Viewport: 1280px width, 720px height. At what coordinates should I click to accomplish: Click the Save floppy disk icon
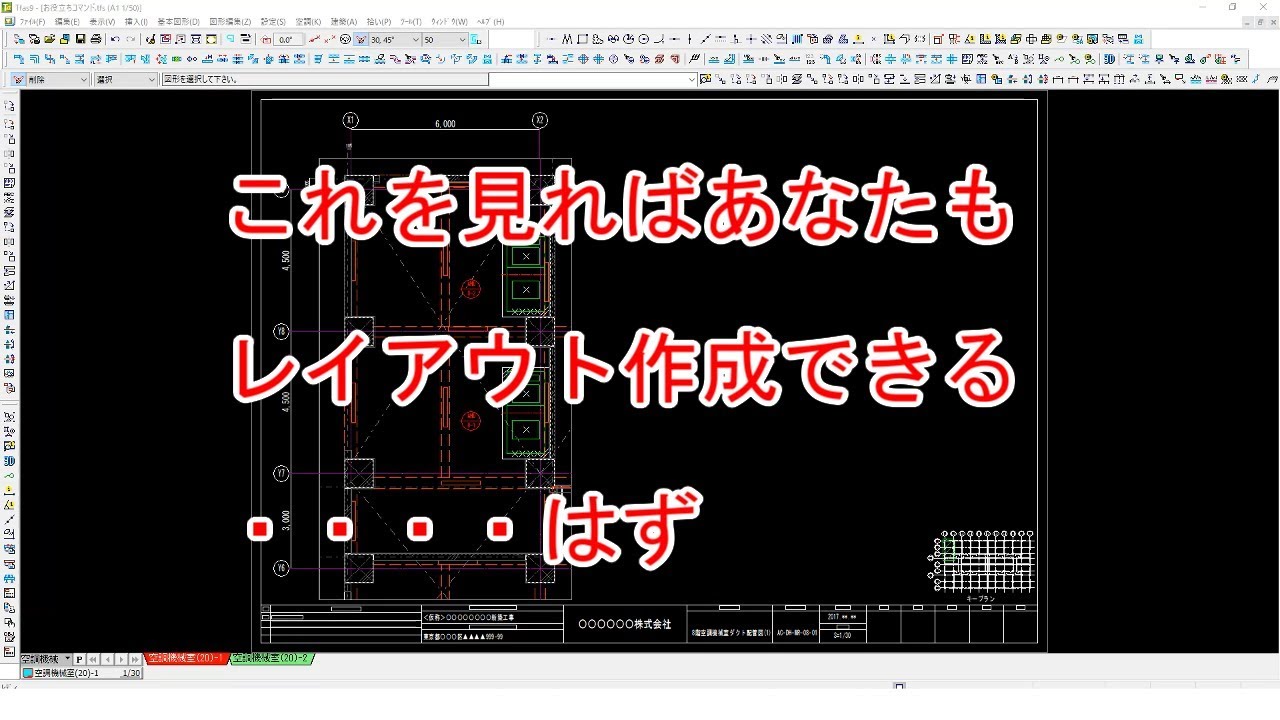[x=79, y=39]
